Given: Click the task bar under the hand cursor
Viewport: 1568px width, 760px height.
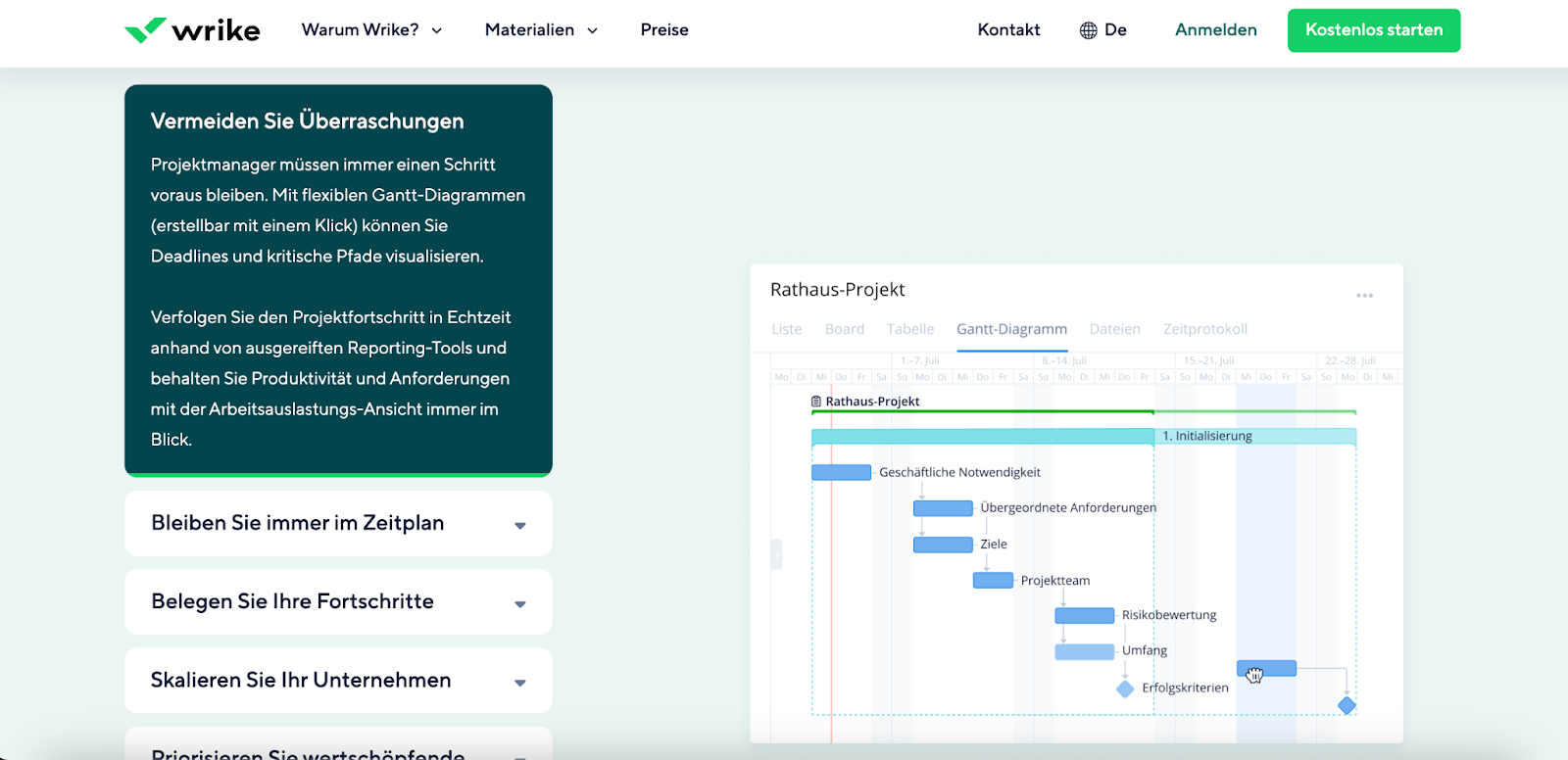Looking at the screenshot, I should [1266, 669].
